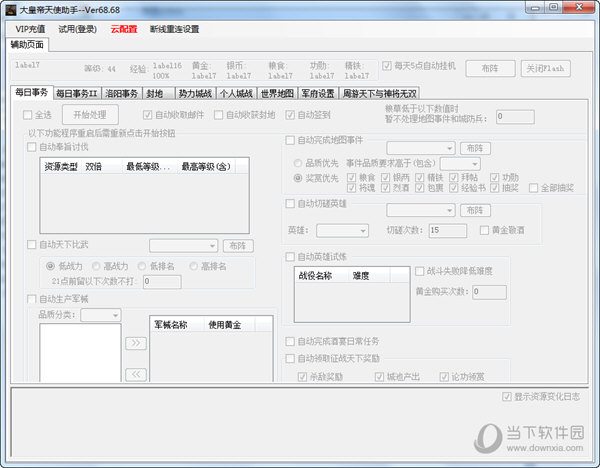Toggle 自动签到 checkbox
Screen dimensions: 600x468
(x=308, y=115)
